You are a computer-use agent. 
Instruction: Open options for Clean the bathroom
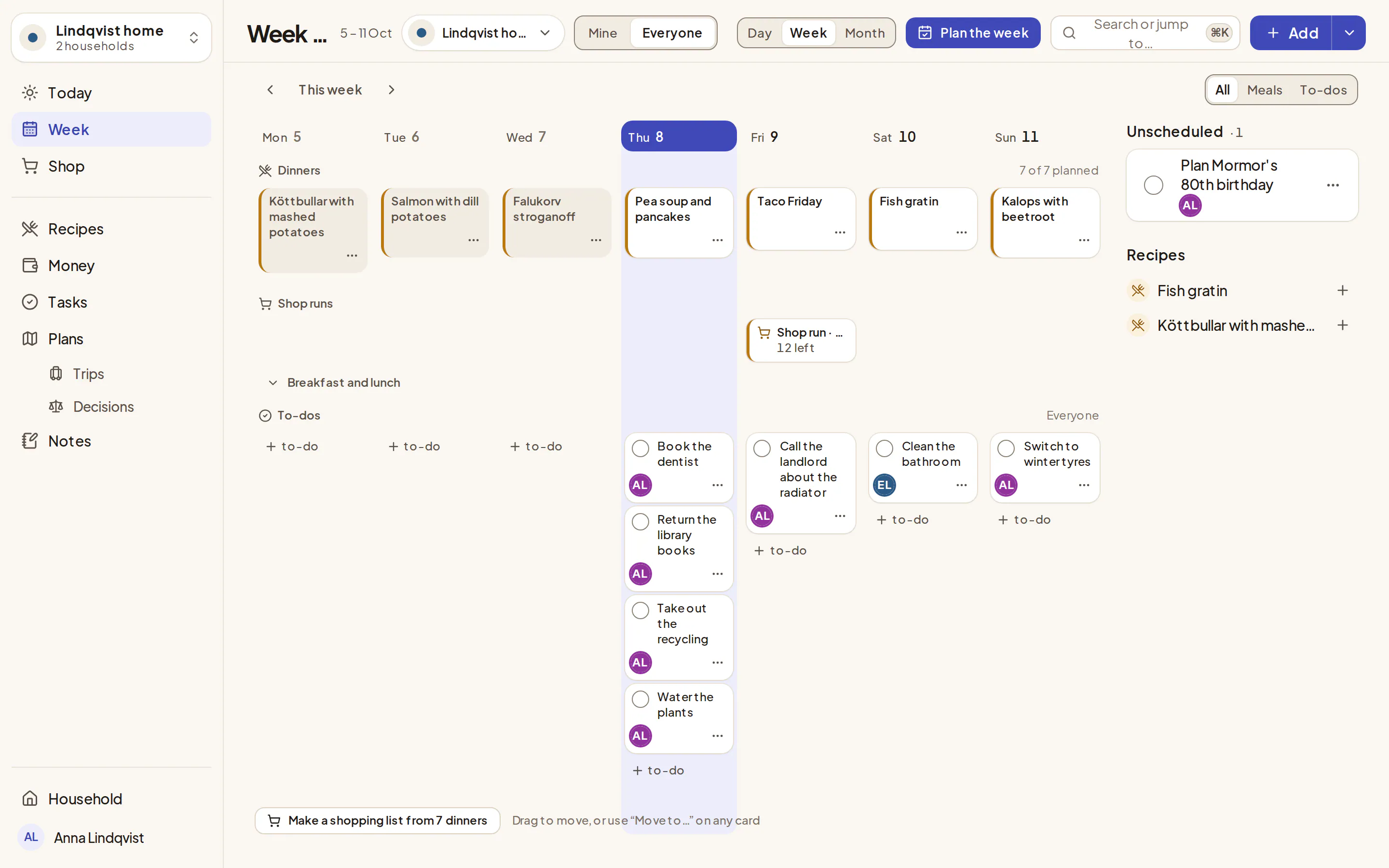coord(961,485)
